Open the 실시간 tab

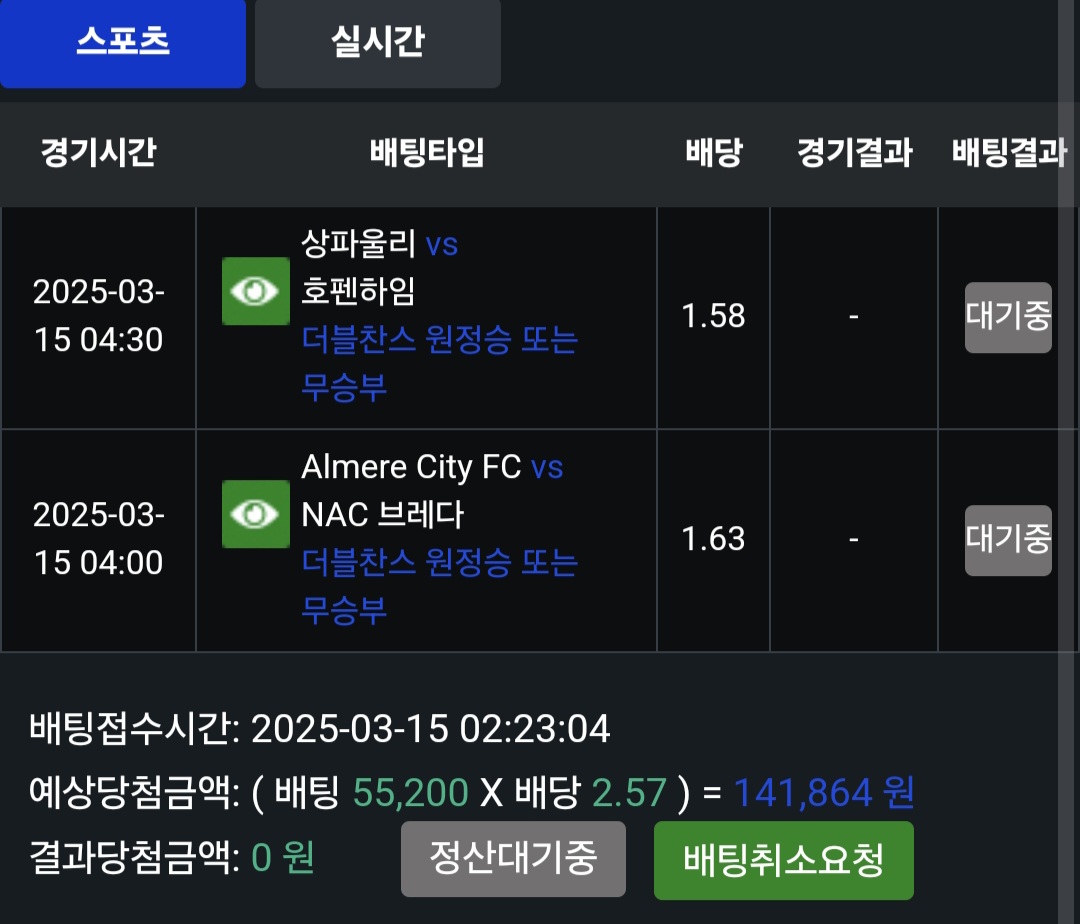tap(377, 43)
